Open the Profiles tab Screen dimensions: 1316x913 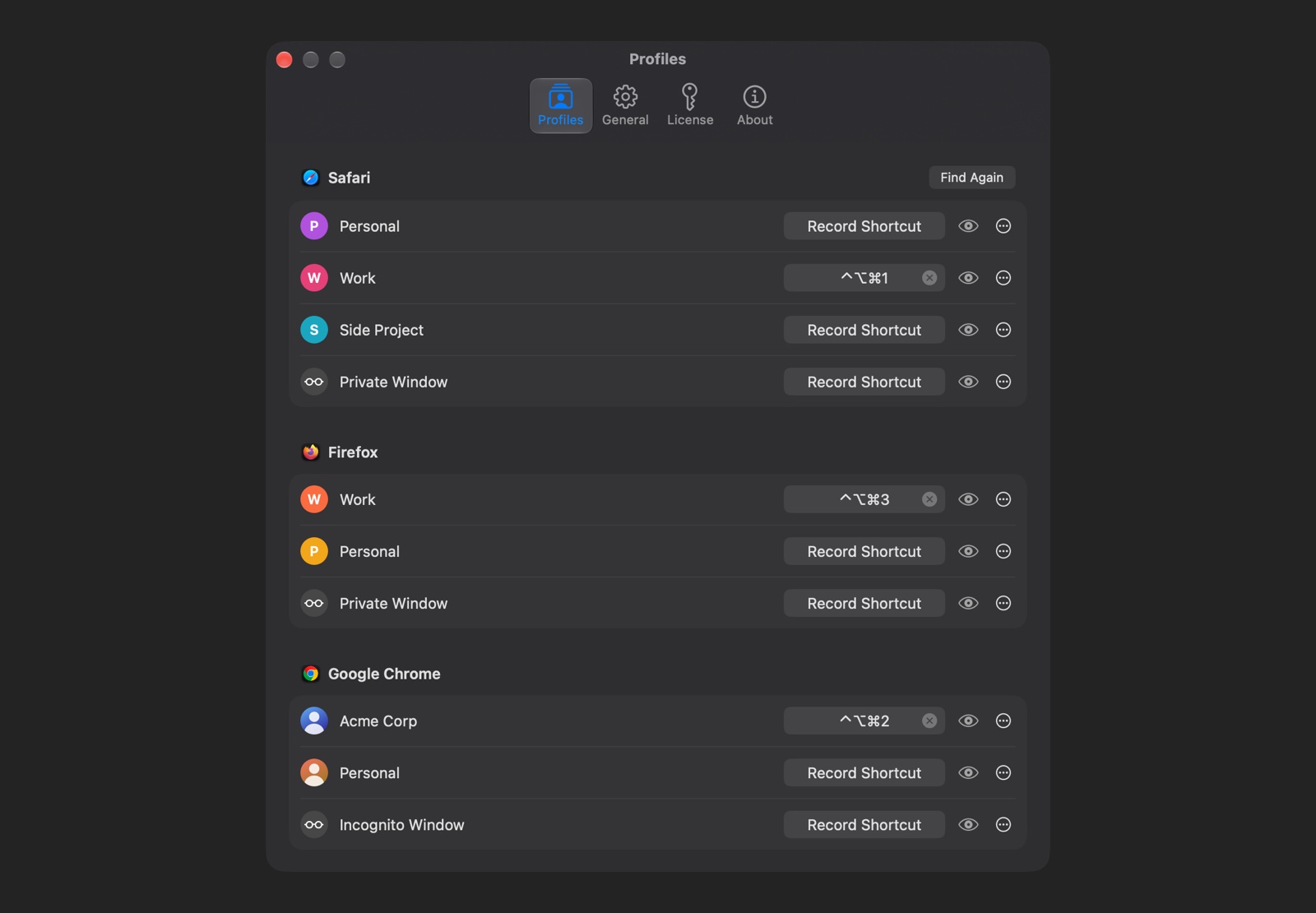tap(561, 105)
